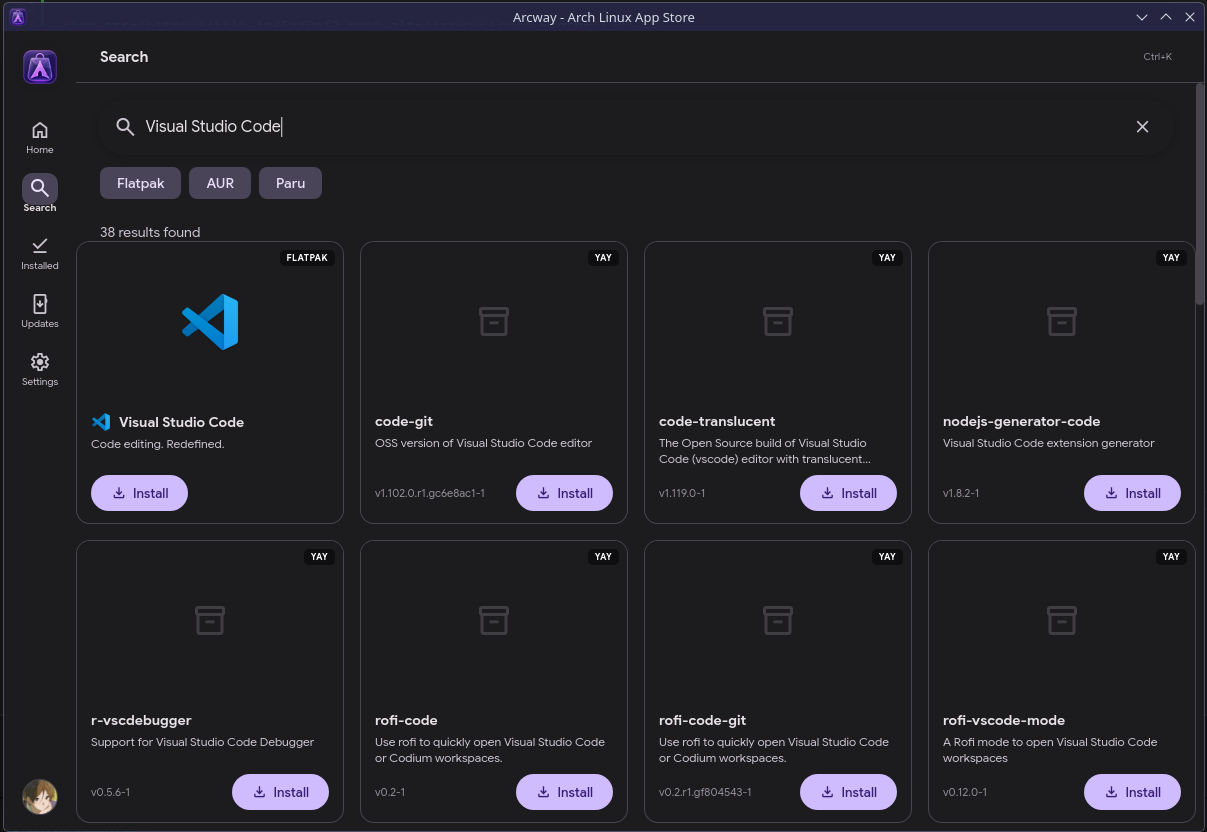1207x832 pixels.
Task: Open the rofi-vscode-mode package title
Action: pos(1004,720)
